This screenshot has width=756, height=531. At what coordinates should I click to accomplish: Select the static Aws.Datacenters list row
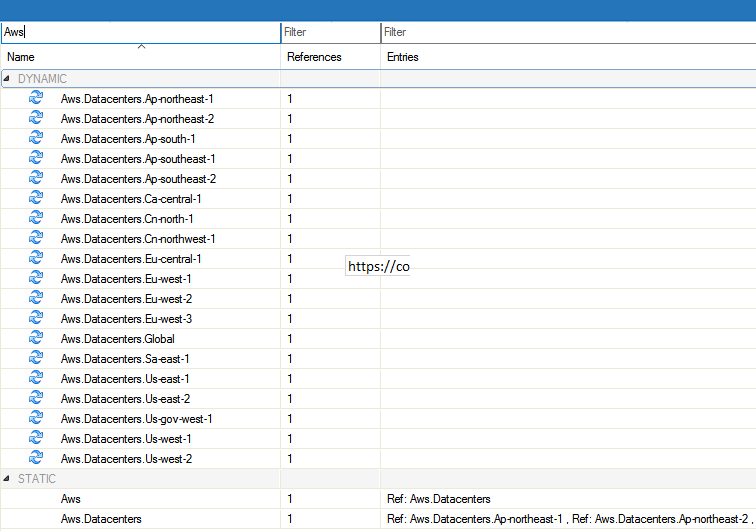click(x=101, y=519)
